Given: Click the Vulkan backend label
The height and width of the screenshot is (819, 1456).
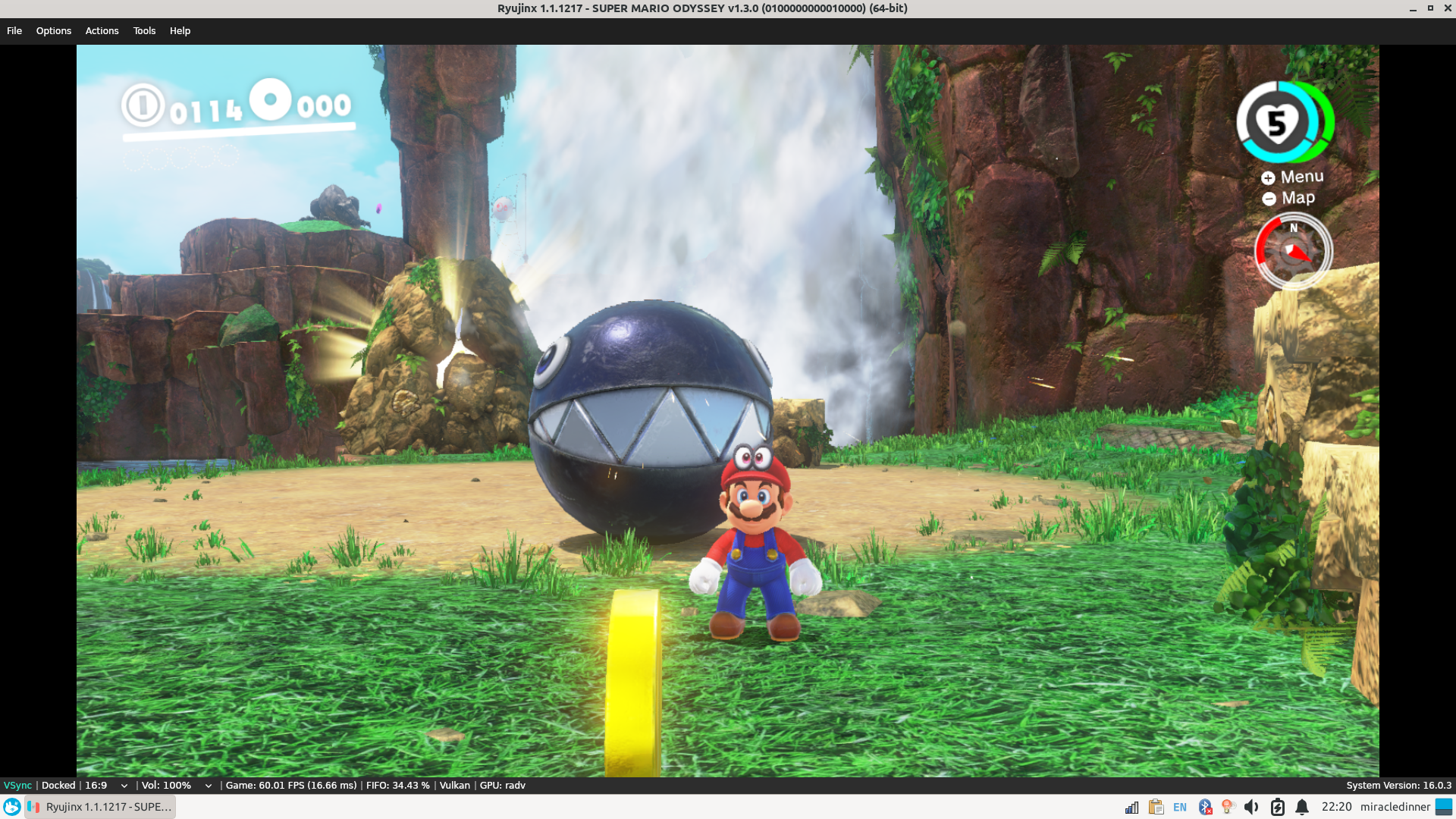Looking at the screenshot, I should click(455, 786).
